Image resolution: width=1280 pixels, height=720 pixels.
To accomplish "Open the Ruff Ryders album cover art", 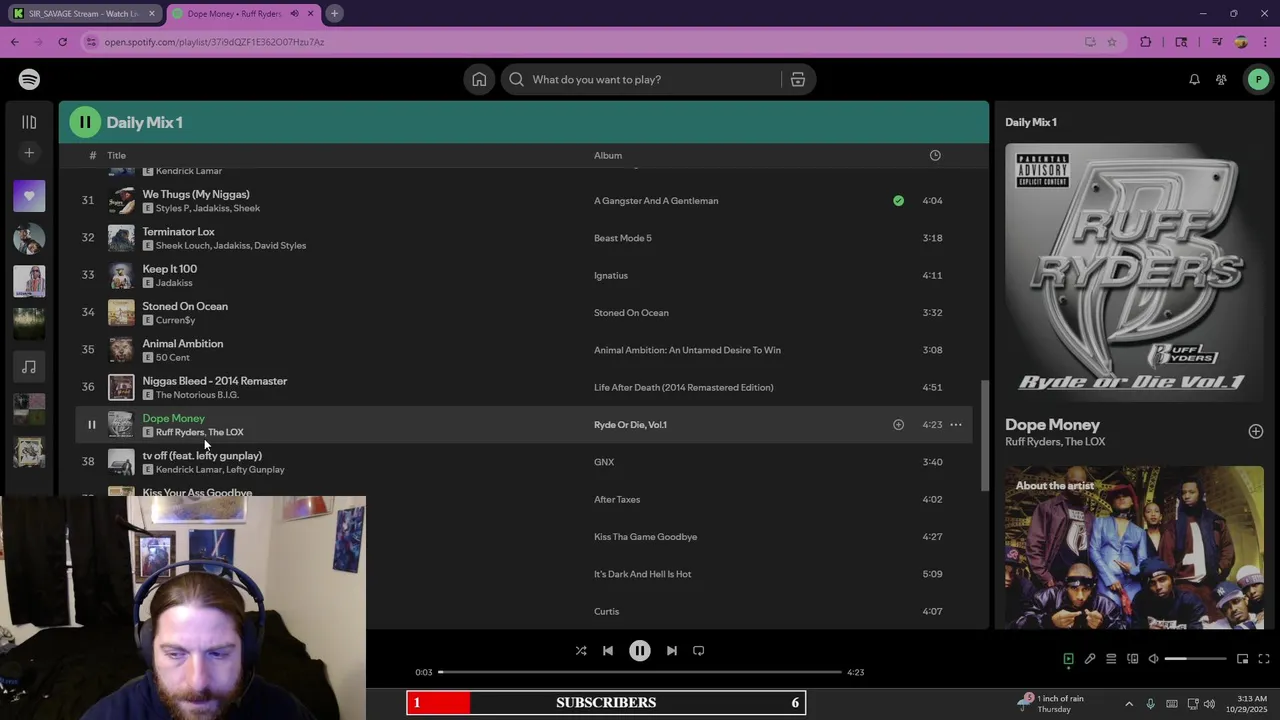I will coord(1134,272).
